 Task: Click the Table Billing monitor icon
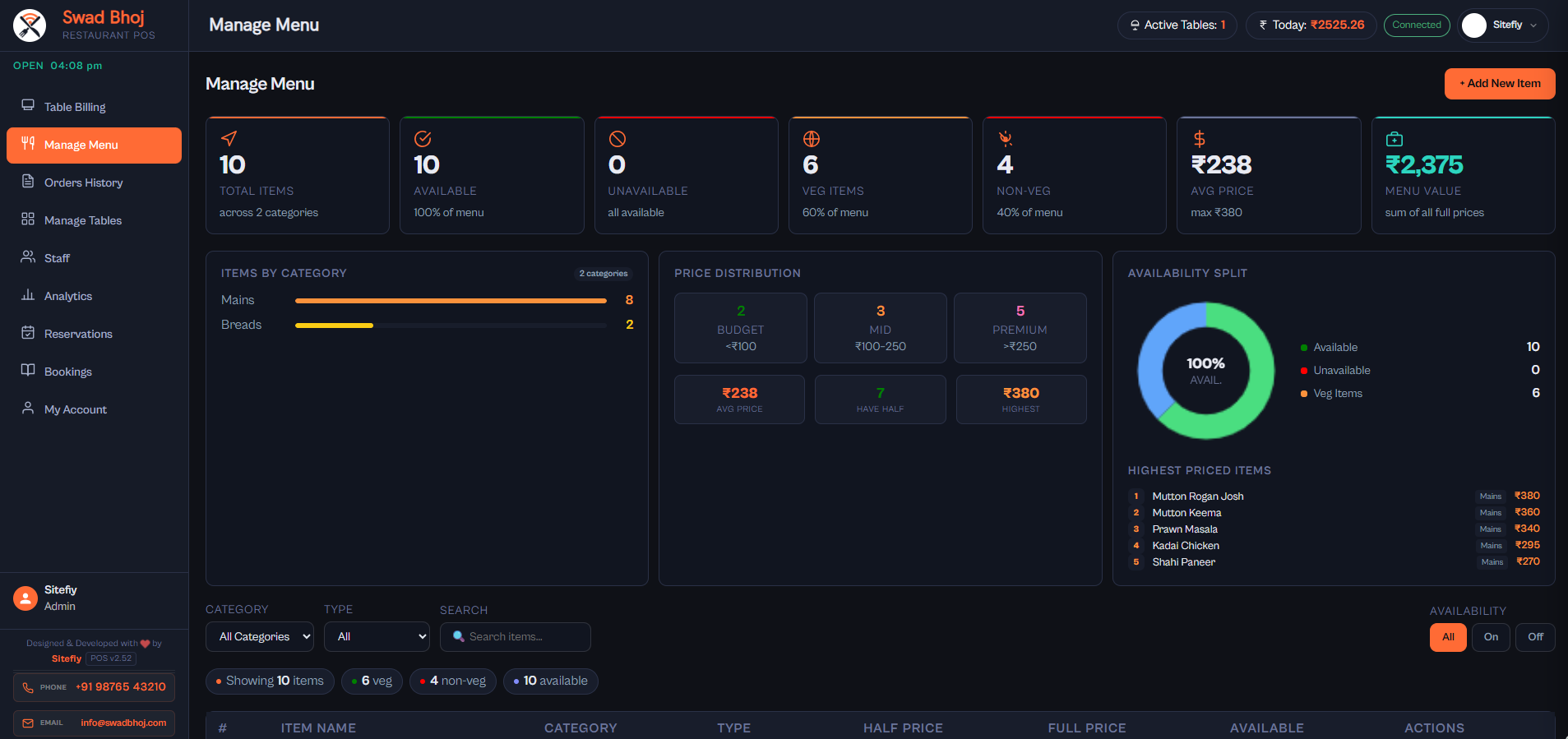pos(28,105)
